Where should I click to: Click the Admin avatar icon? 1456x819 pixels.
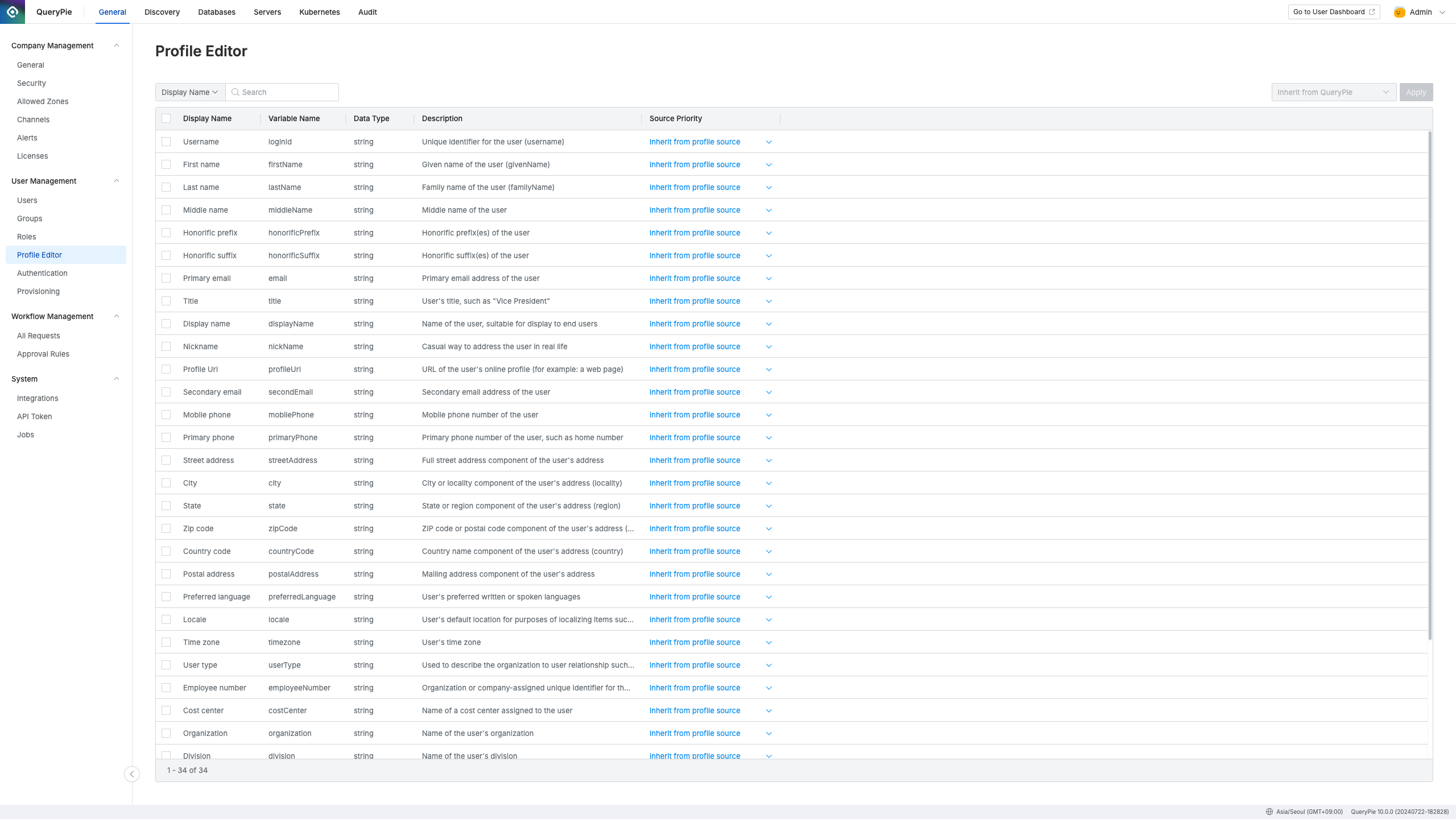[1400, 12]
